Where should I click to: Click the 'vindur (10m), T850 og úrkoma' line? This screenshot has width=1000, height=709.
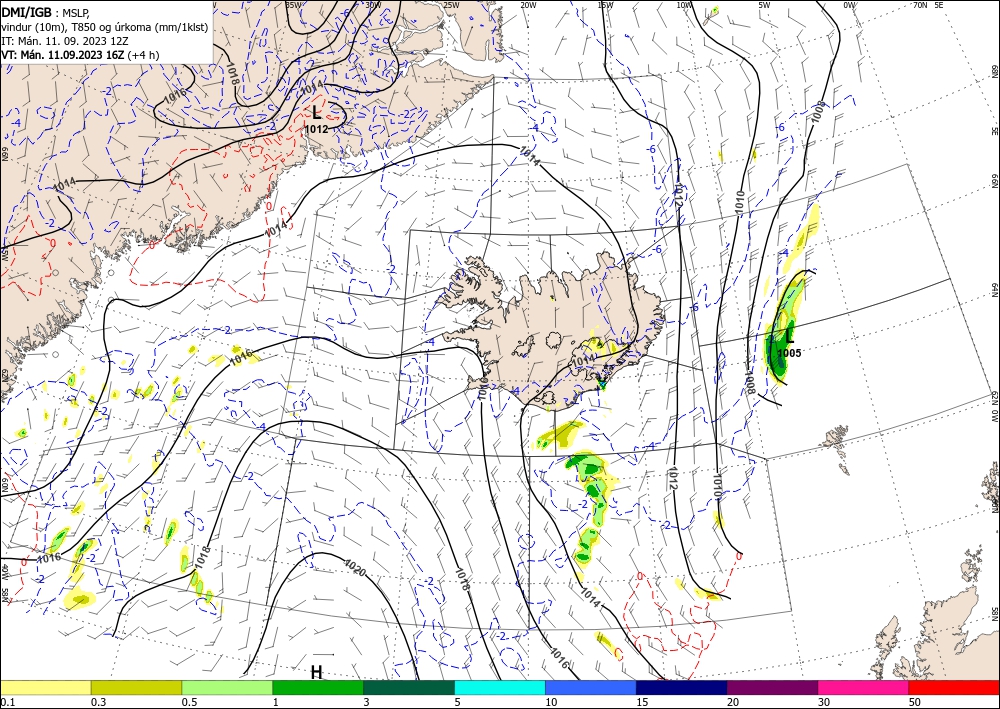click(103, 27)
